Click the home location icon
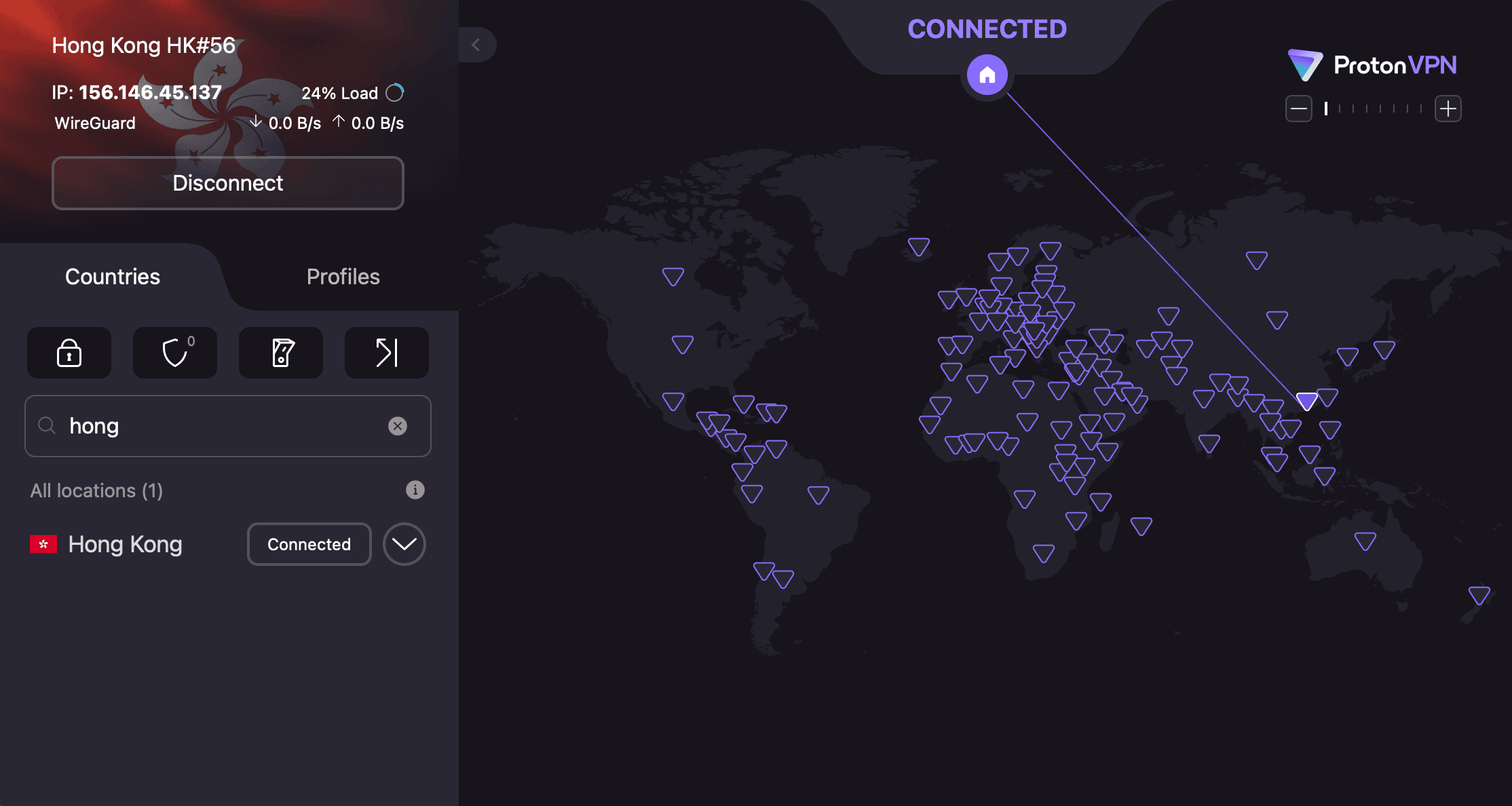Viewport: 1512px width, 806px height. (987, 75)
